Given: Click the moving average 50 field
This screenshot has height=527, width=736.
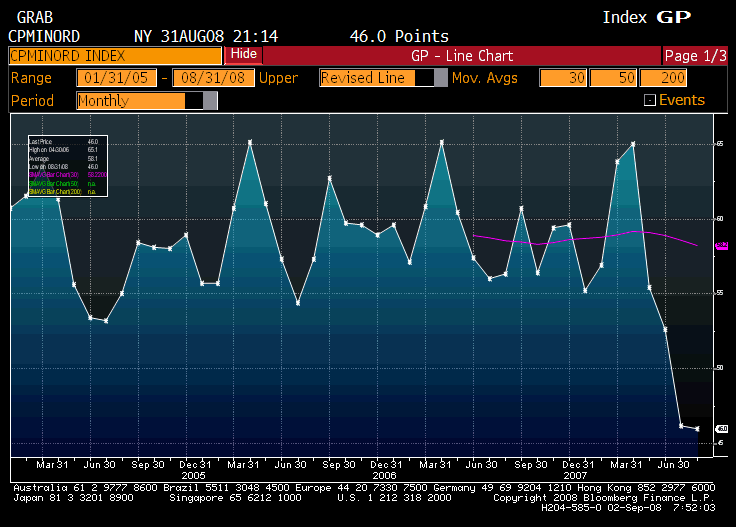Looking at the screenshot, I should [613, 78].
